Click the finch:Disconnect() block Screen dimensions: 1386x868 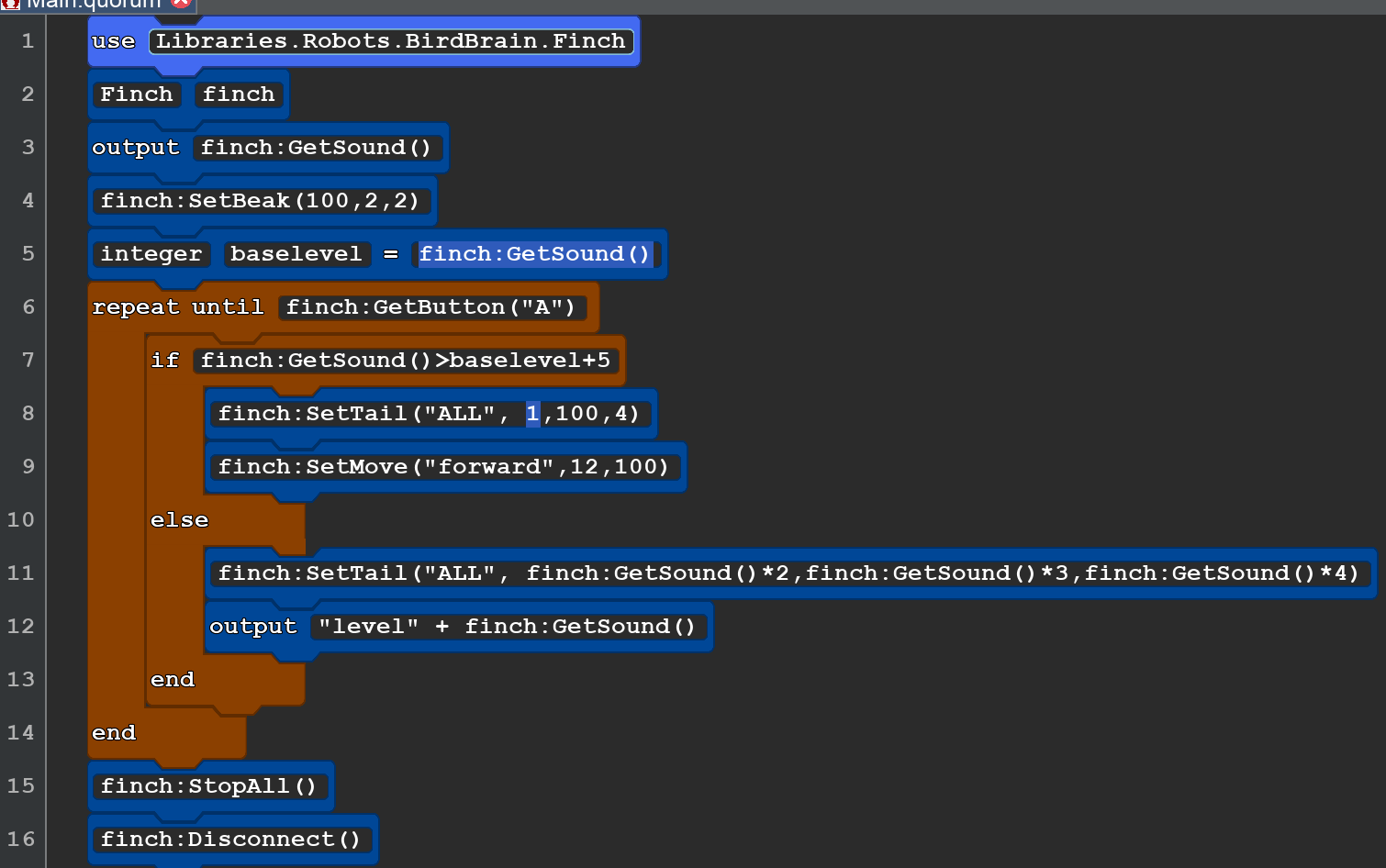[x=230, y=839]
